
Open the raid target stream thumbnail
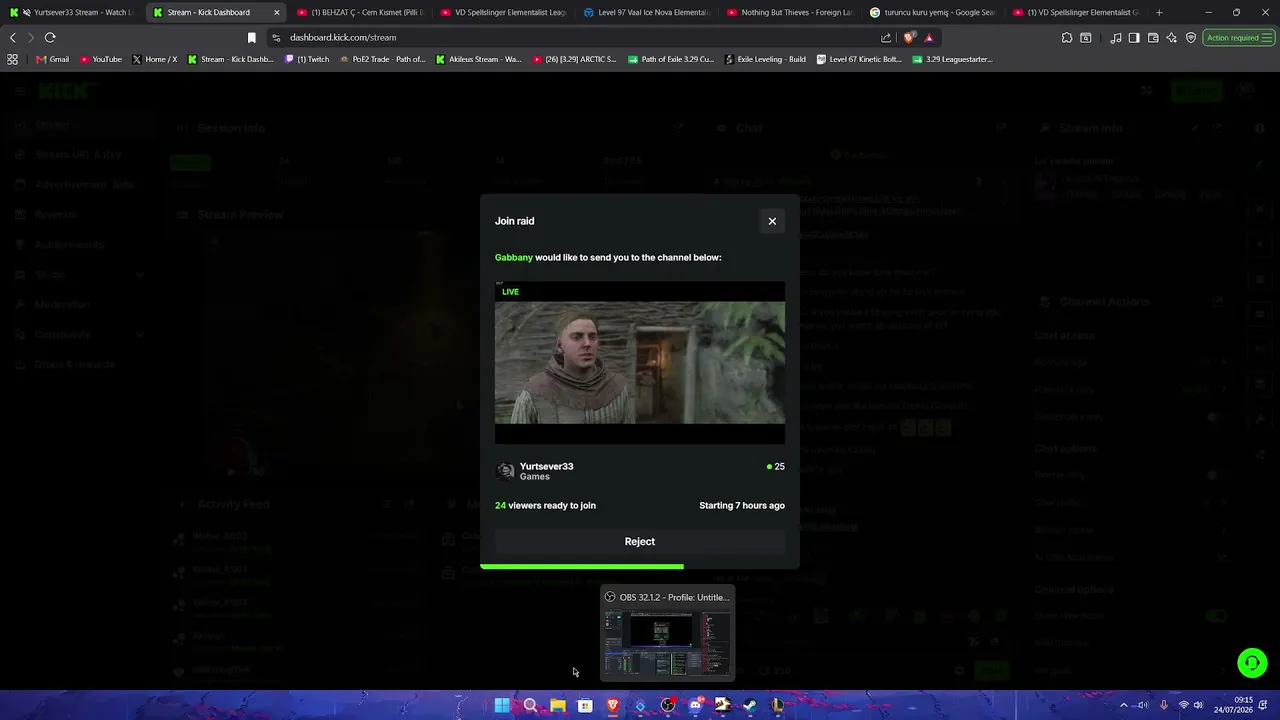[640, 363]
